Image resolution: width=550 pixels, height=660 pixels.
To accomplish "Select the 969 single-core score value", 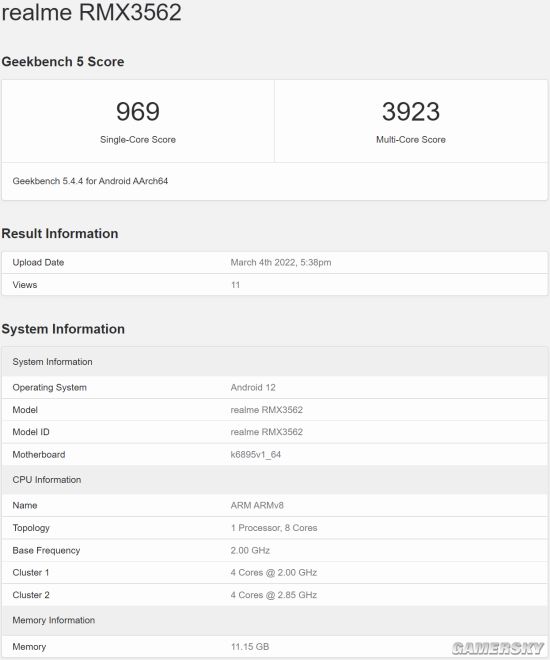I will pyautogui.click(x=138, y=112).
